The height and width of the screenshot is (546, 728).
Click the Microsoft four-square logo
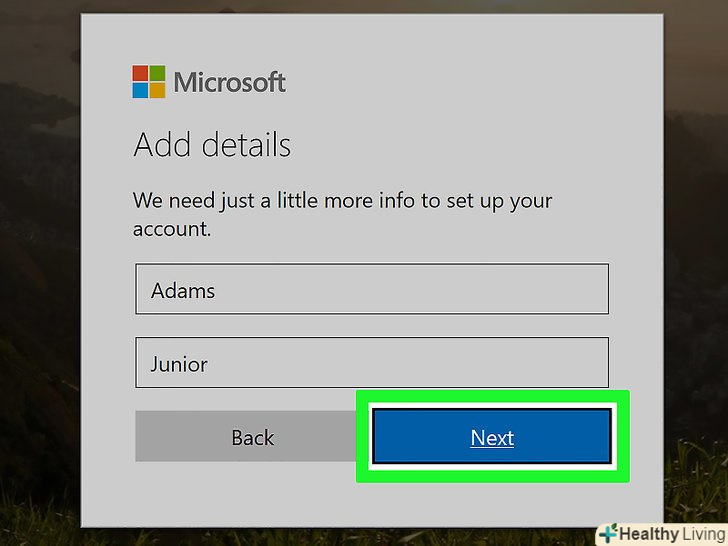pos(149,82)
